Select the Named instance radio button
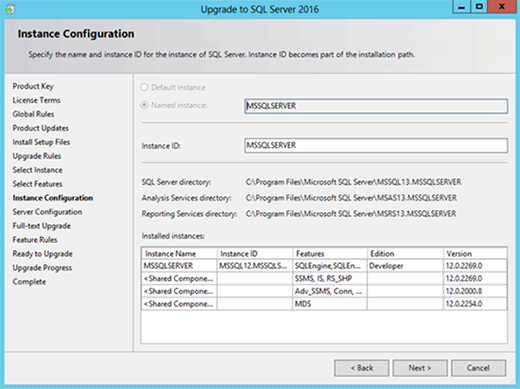 coord(144,105)
